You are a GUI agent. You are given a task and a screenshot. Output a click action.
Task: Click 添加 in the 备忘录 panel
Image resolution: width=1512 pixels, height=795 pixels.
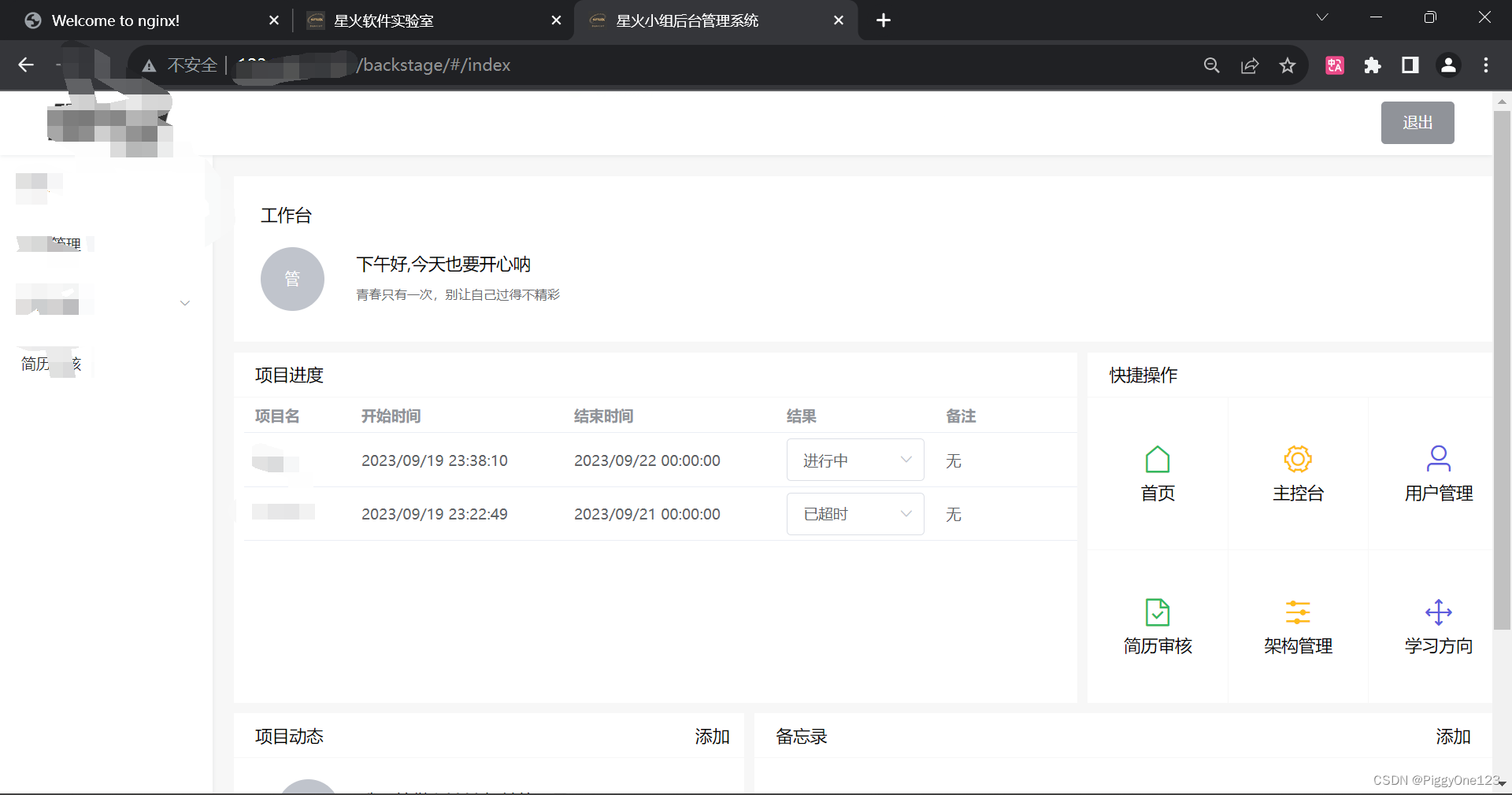click(x=1453, y=737)
